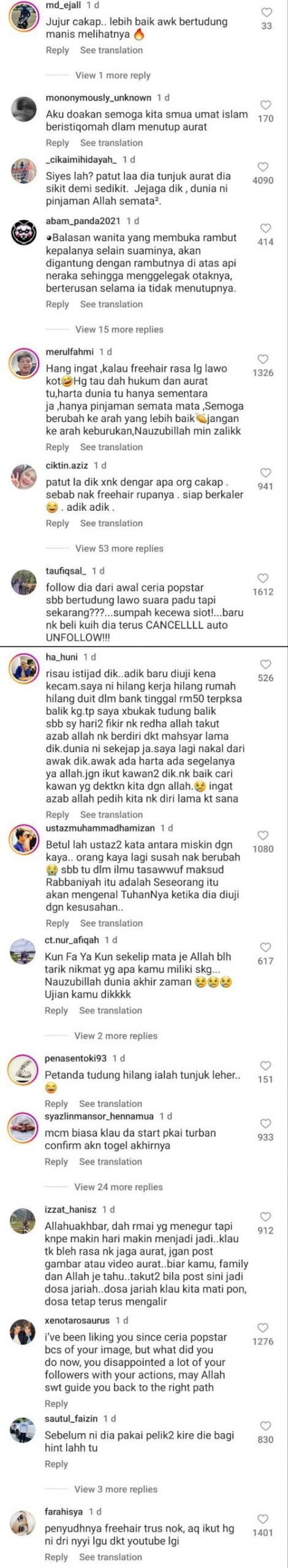This screenshot has height=1568, width=288.
Task: See translation of ct.nur_afiqah's comment
Action: pos(110,1011)
